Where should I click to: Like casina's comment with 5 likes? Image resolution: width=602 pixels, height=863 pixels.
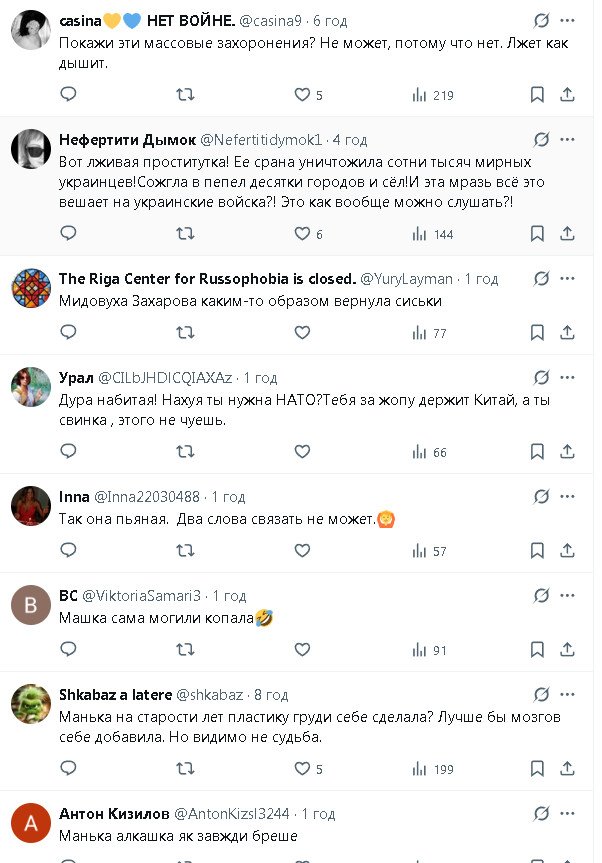tap(302, 95)
